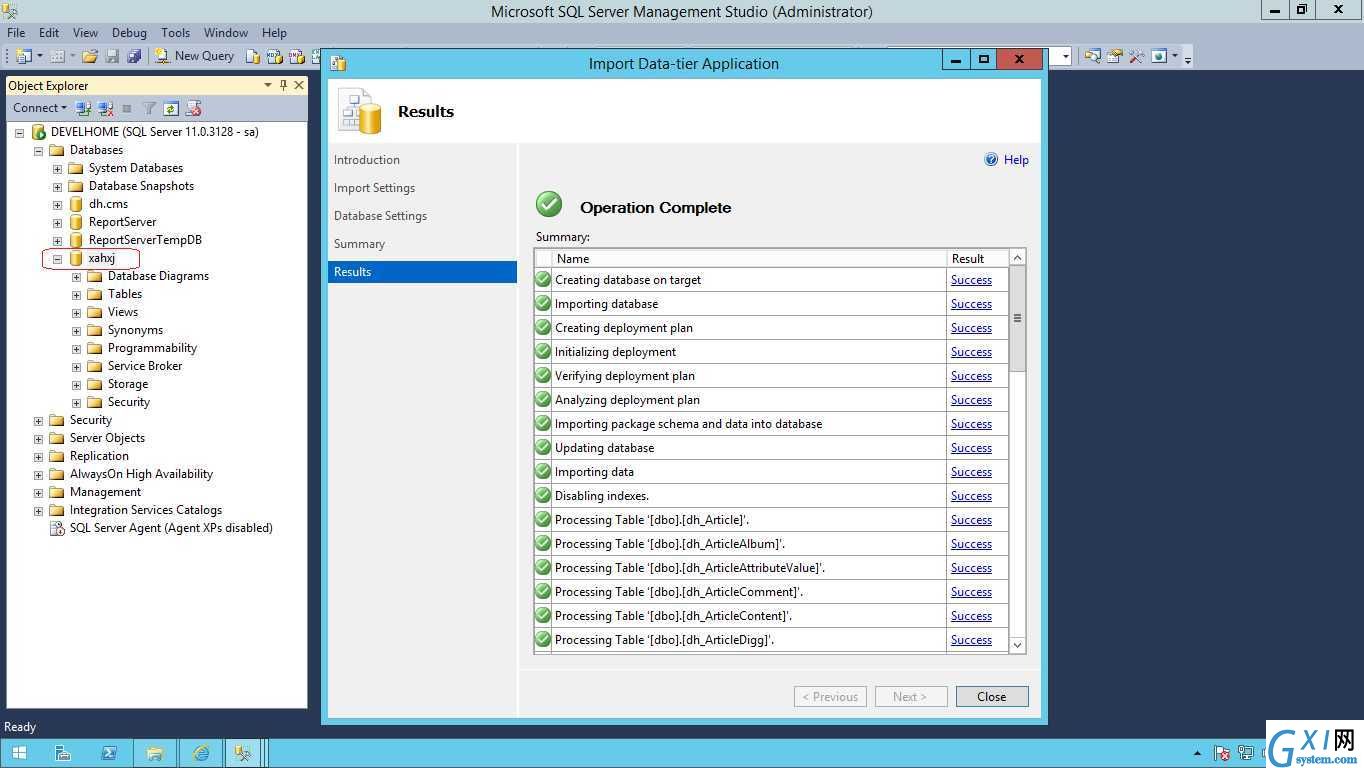Image resolution: width=1364 pixels, height=768 pixels.
Task: Open PowerShell from the taskbar
Action: point(109,753)
